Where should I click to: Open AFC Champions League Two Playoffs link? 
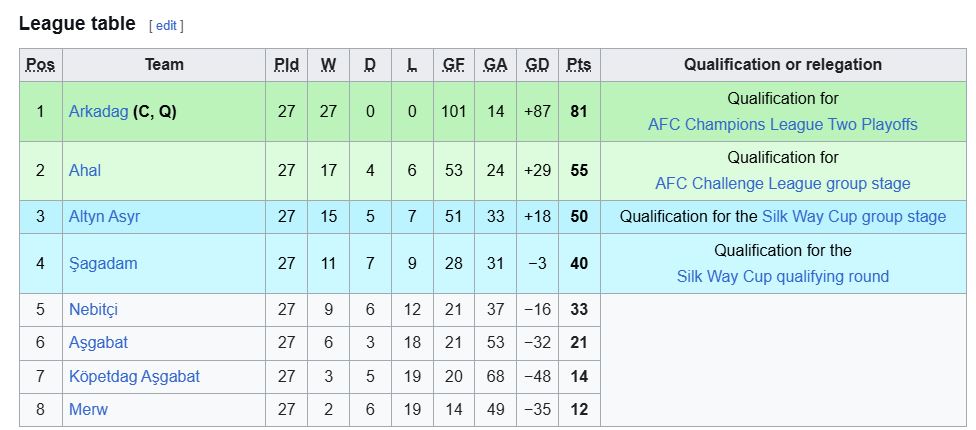782,125
